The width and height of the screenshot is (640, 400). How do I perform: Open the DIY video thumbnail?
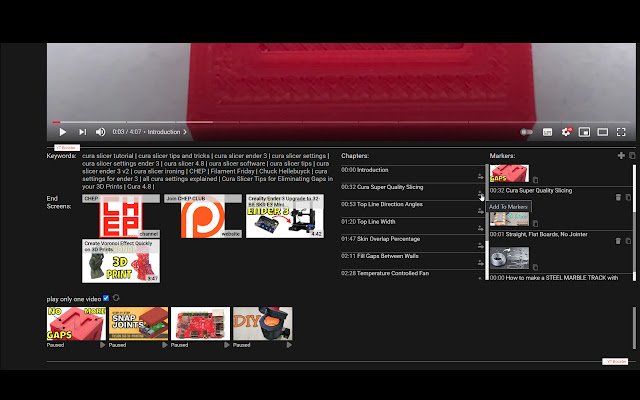tap(262, 324)
